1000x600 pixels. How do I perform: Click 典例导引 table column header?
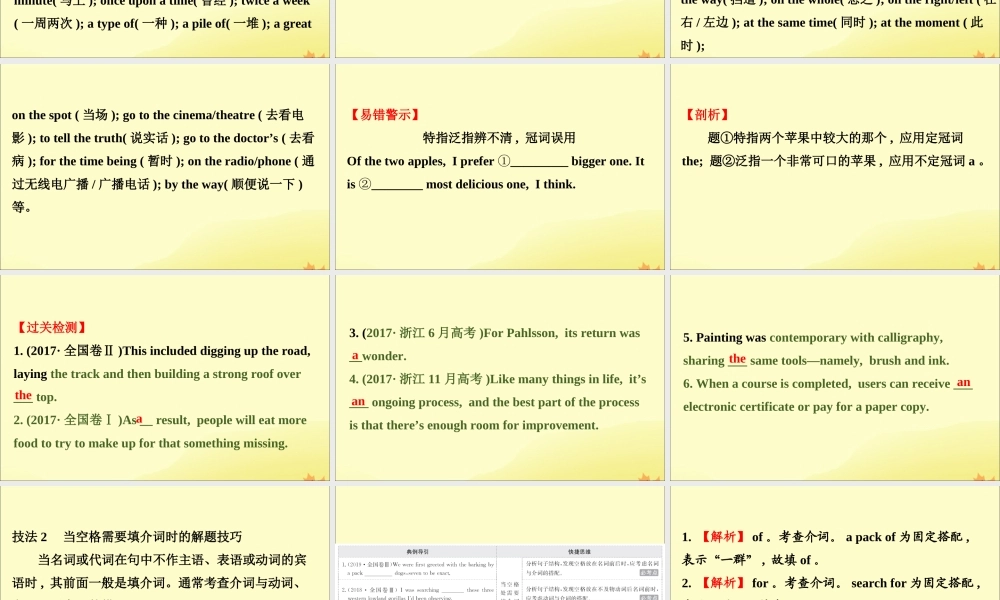tap(417, 552)
